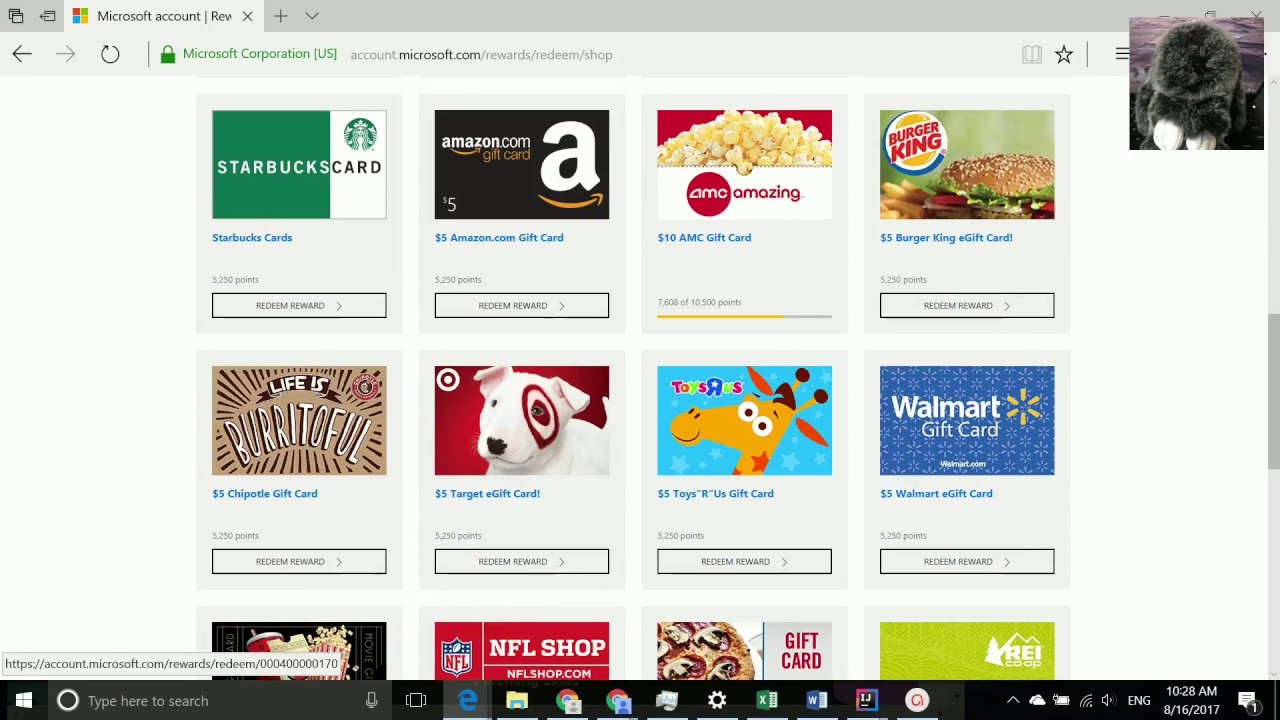1280x720 pixels.
Task: Redeem the Starbucks Cards reward
Action: 299,305
